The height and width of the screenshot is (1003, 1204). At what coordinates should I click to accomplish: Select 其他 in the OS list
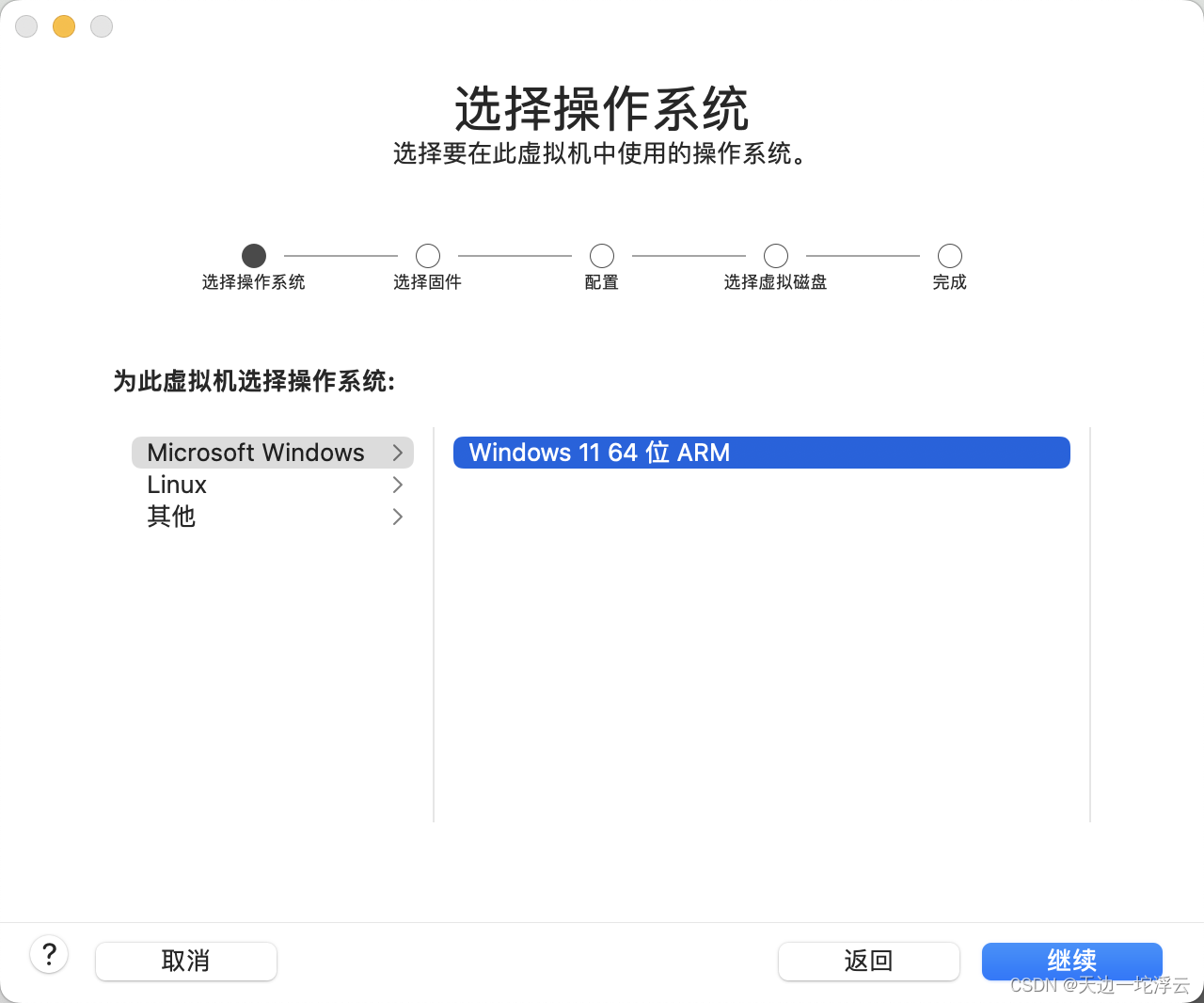(x=273, y=517)
